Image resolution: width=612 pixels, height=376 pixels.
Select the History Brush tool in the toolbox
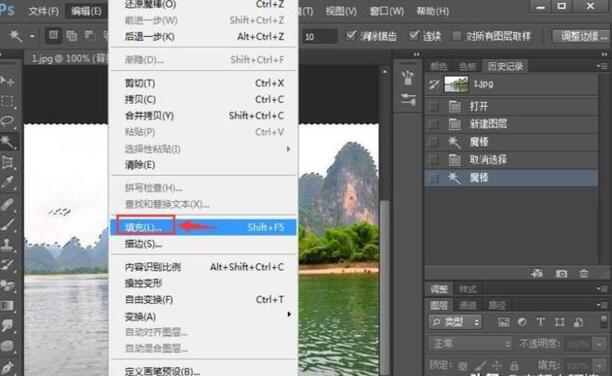(7, 265)
